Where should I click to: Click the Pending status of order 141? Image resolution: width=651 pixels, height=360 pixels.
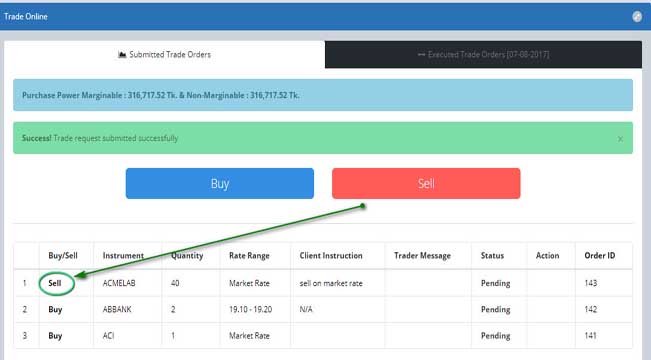pyautogui.click(x=495, y=336)
